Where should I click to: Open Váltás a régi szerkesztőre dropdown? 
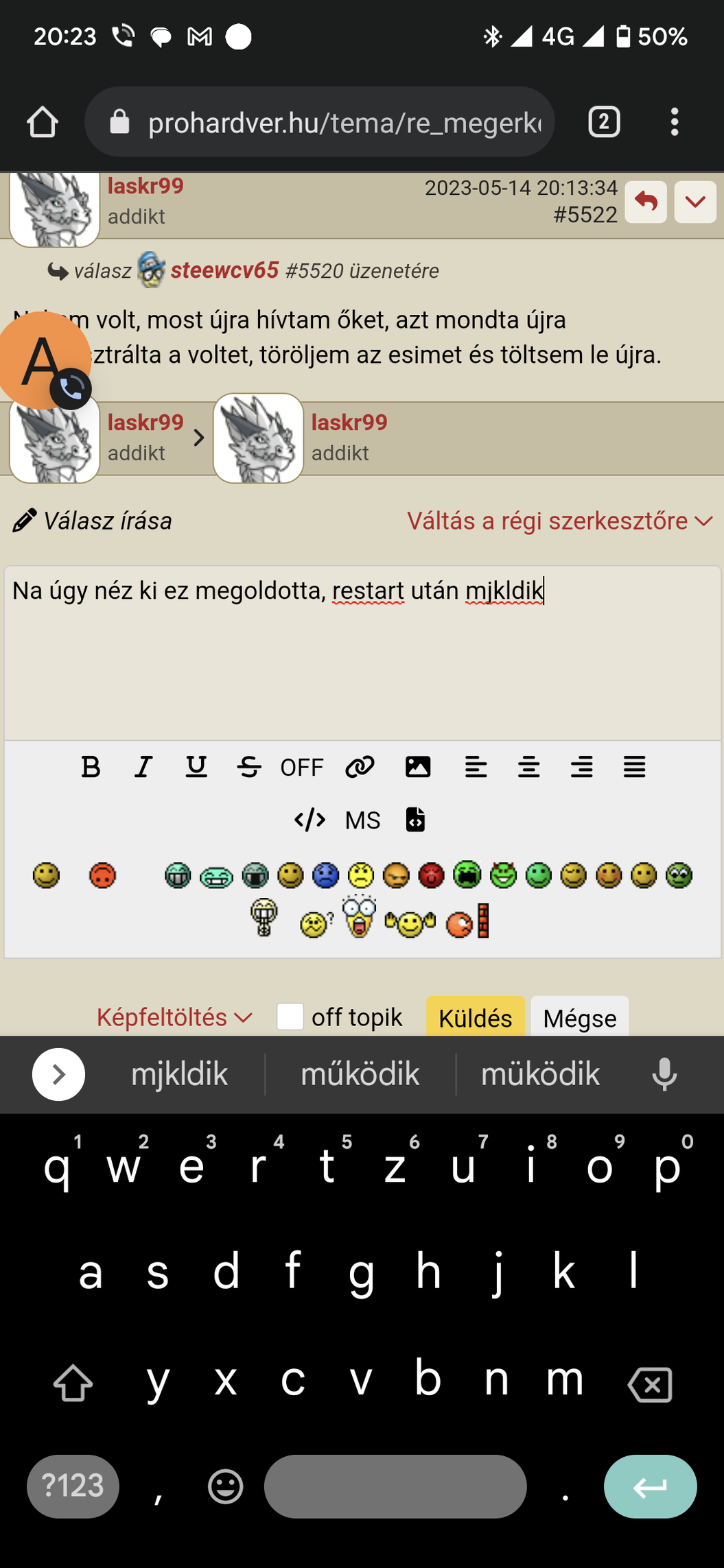tap(560, 521)
